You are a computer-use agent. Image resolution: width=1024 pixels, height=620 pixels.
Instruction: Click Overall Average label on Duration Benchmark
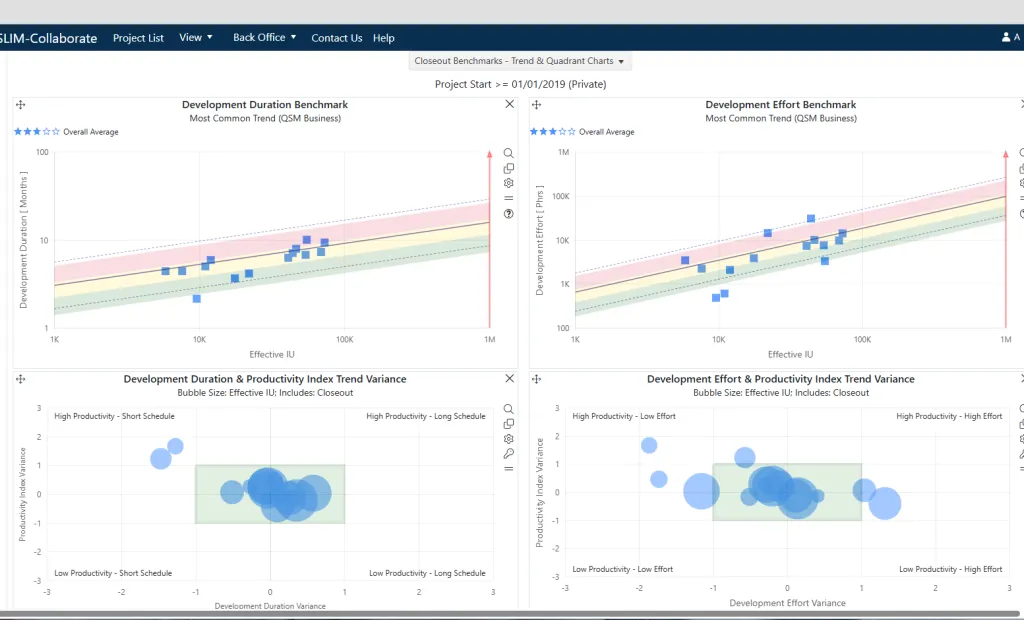coord(91,132)
